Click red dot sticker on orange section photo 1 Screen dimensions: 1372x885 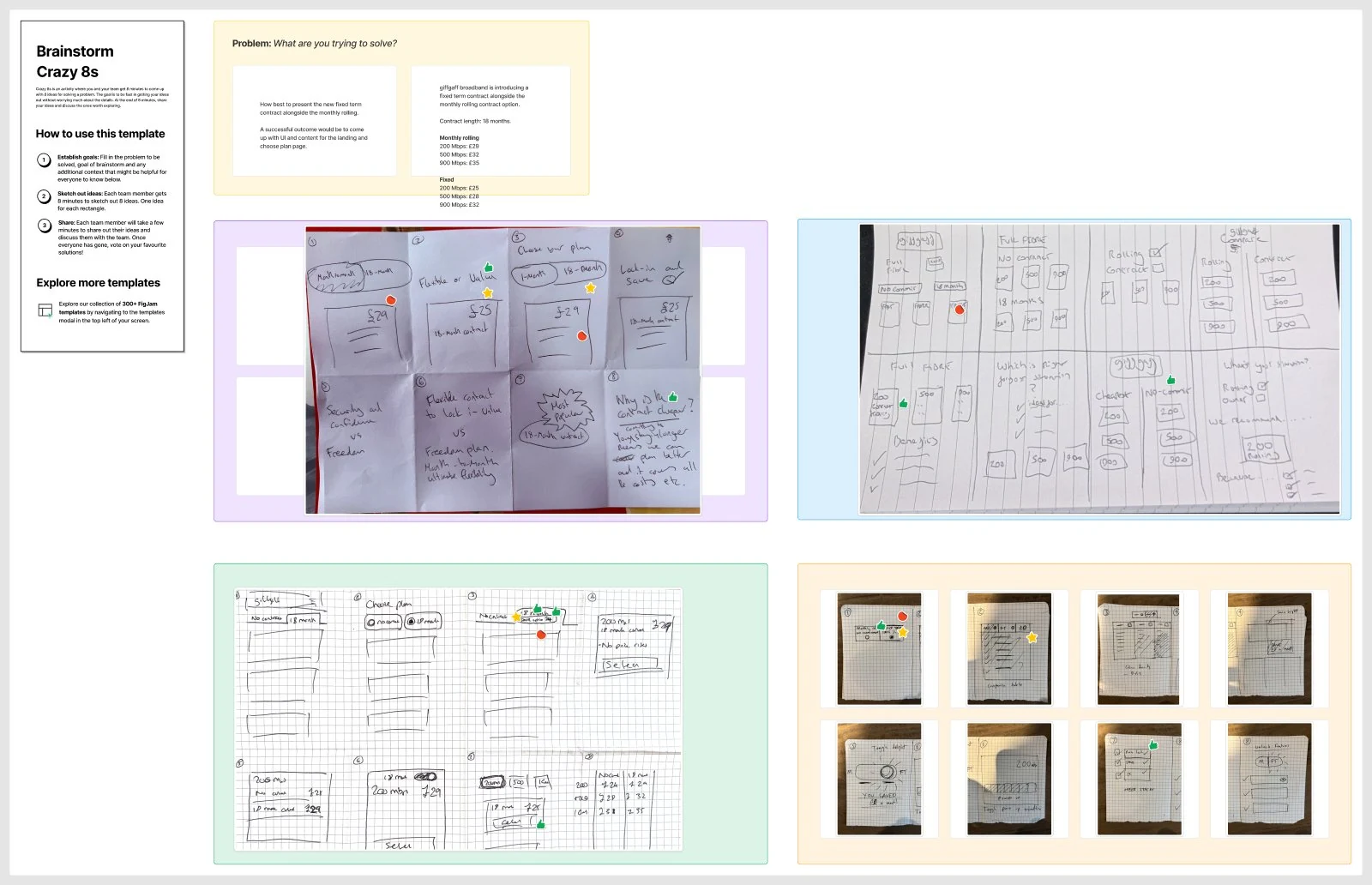point(902,616)
